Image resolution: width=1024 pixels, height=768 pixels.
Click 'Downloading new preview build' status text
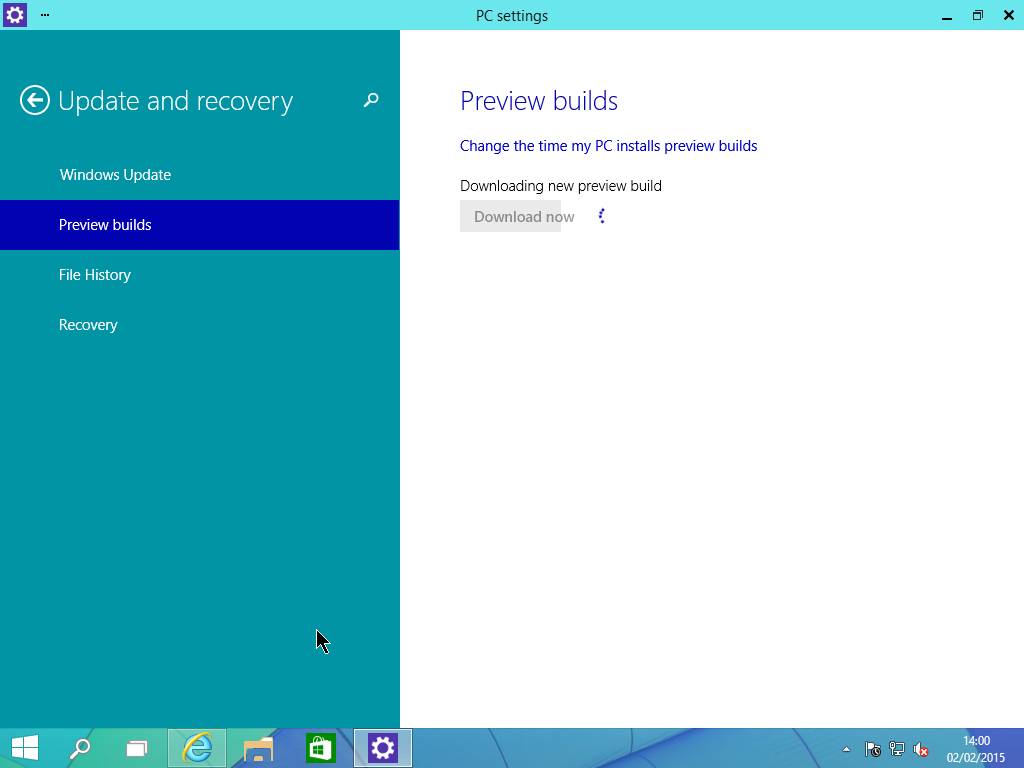coord(560,186)
